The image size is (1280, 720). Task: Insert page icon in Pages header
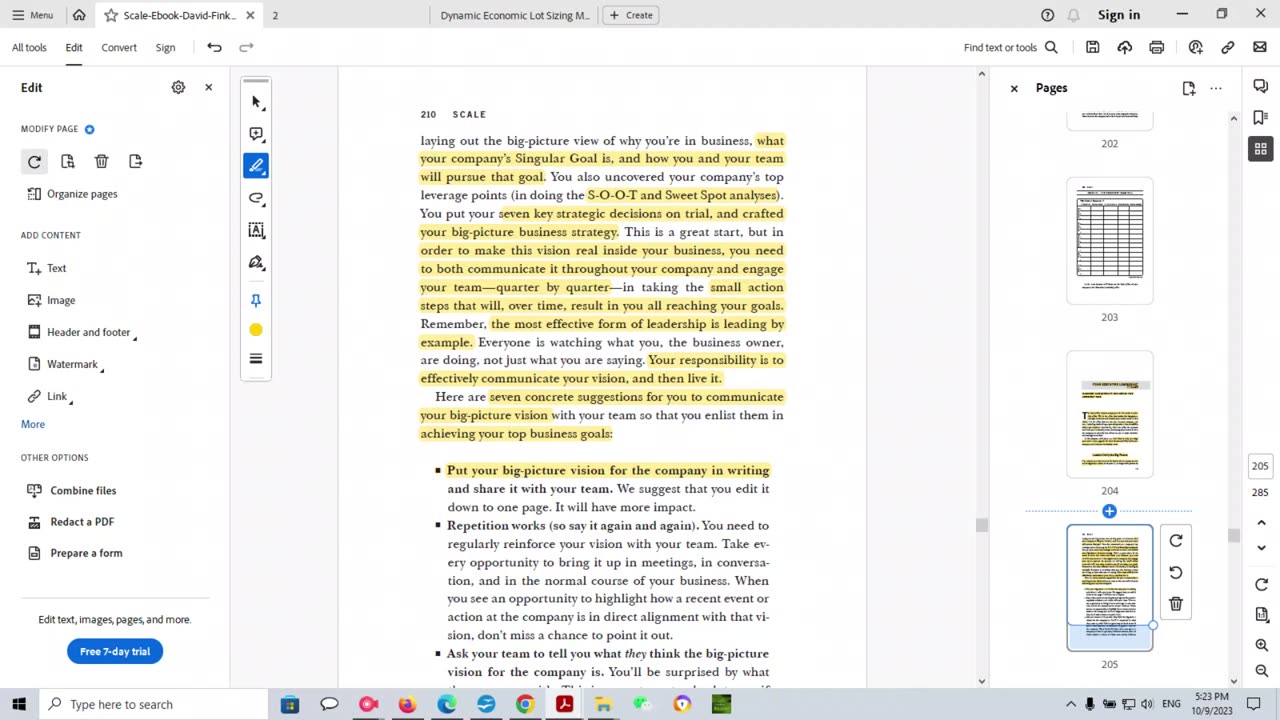(x=1188, y=88)
